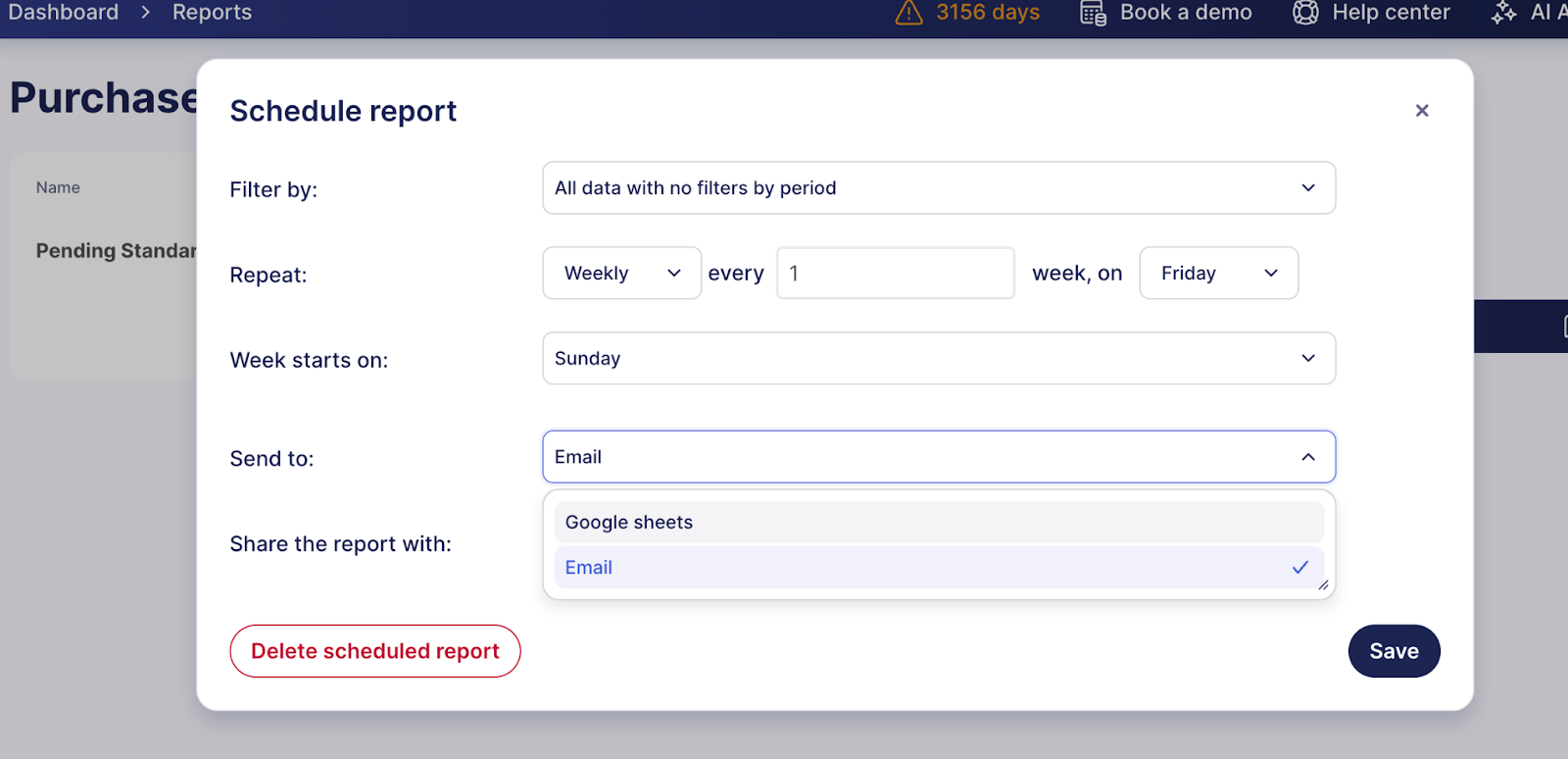Go to Dashboard in breadcrumb
The width and height of the screenshot is (1568, 759).
click(x=64, y=13)
